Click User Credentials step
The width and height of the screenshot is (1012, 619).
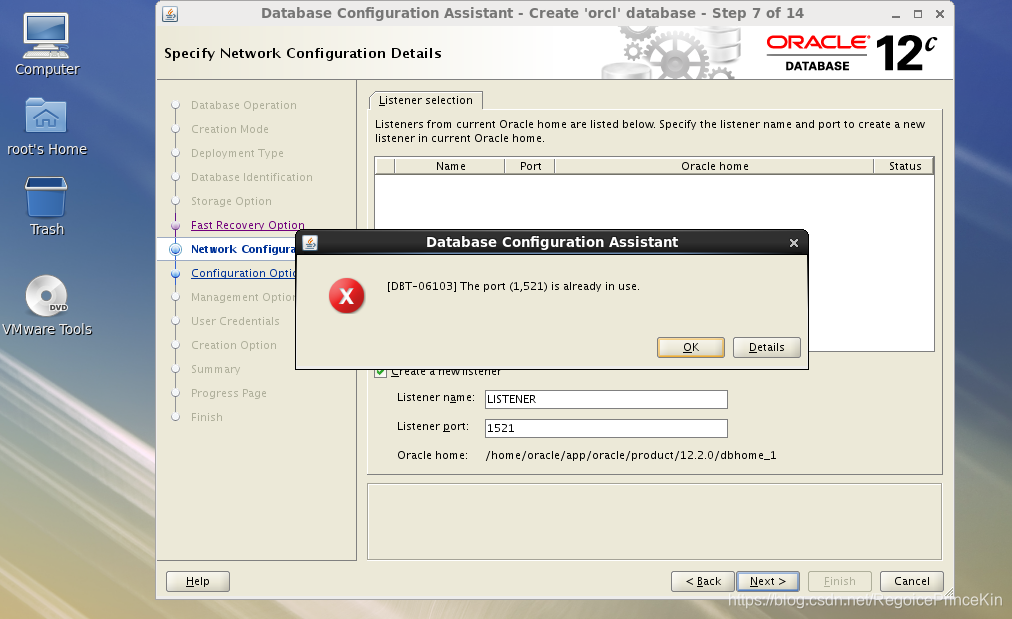(x=235, y=321)
